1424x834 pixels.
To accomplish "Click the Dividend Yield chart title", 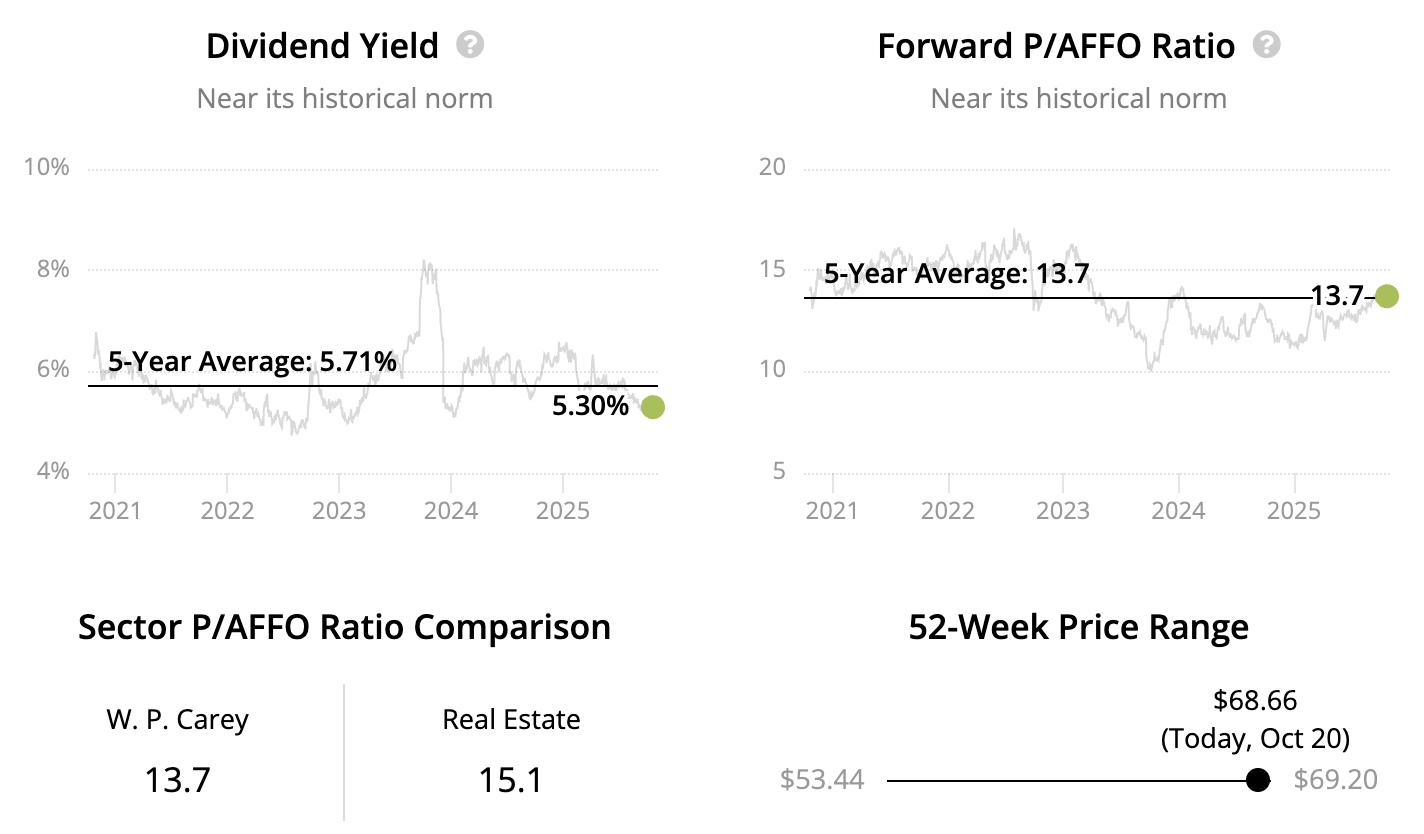I will pos(322,46).
